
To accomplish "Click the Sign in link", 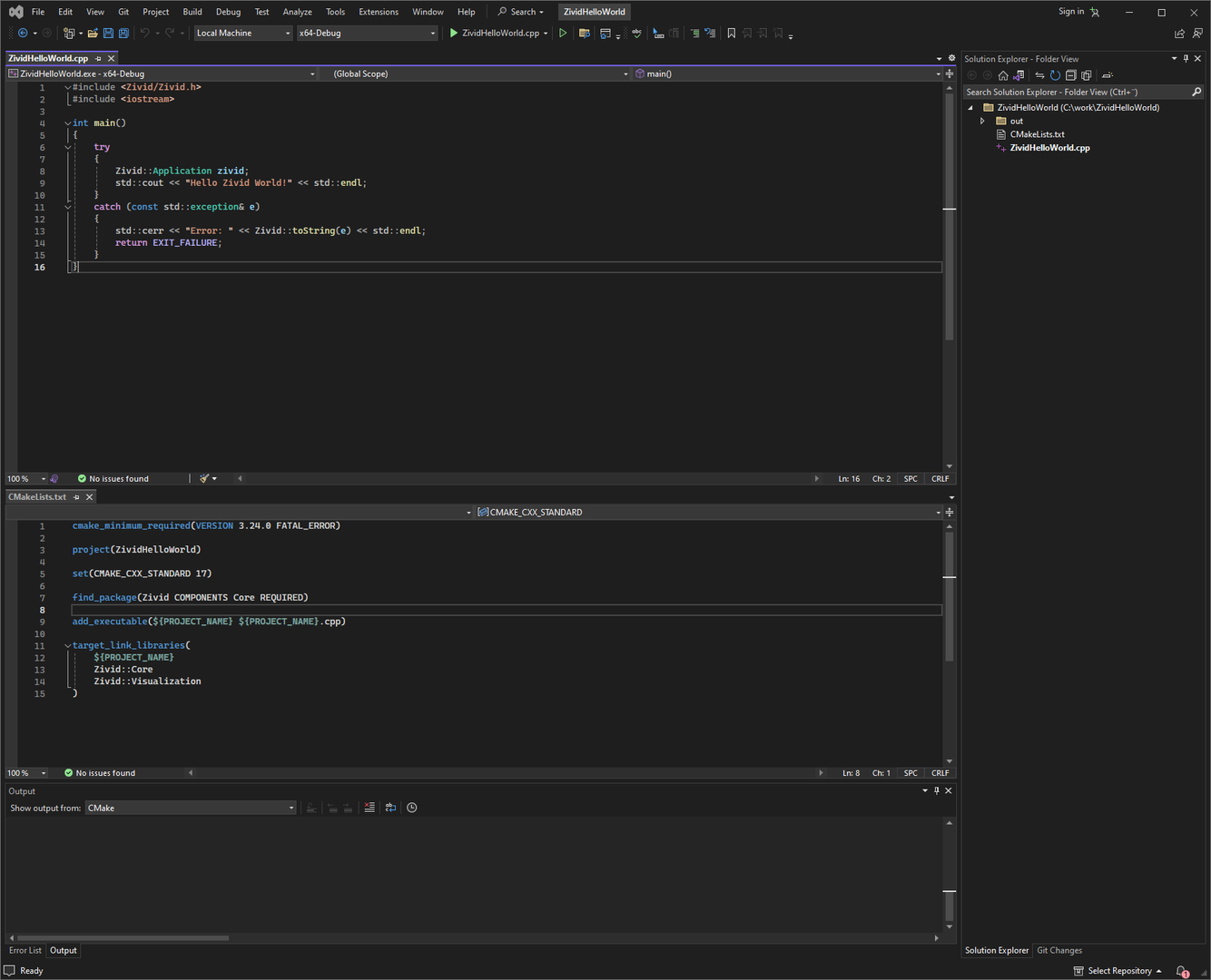I will tap(1071, 12).
